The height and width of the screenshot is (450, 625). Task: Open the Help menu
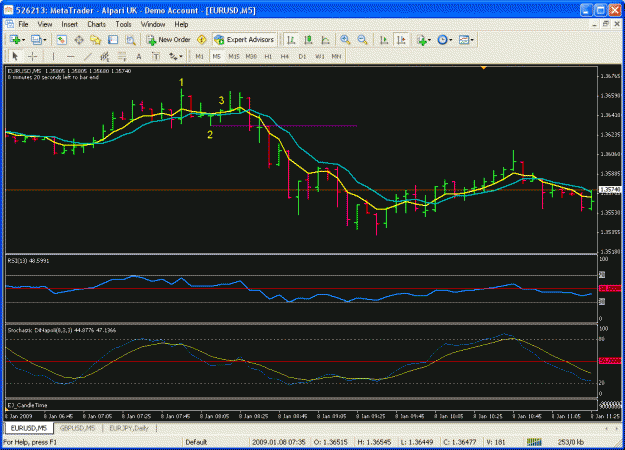tap(181, 24)
